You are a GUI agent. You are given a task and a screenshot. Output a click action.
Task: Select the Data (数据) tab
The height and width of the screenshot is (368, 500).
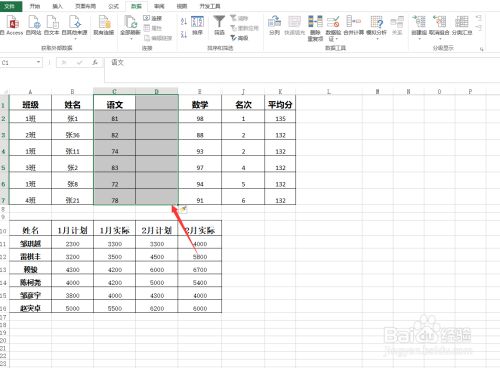pyautogui.click(x=136, y=6)
